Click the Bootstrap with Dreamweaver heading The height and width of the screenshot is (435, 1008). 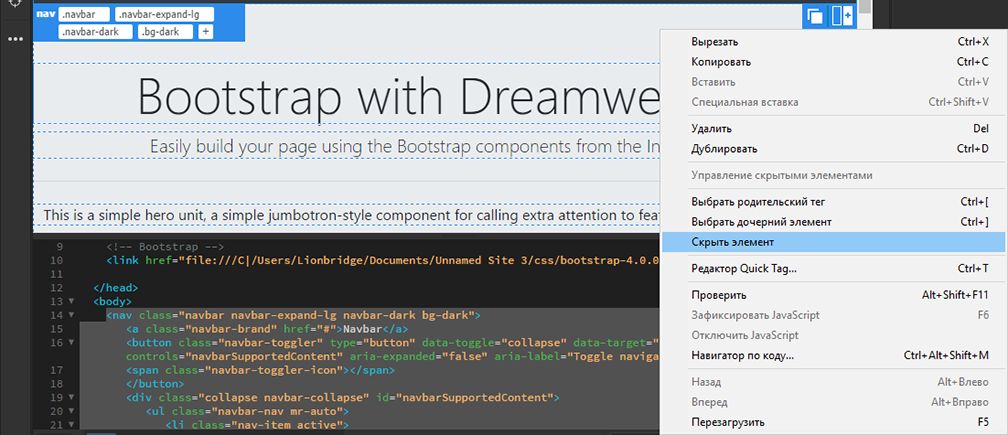pos(399,96)
